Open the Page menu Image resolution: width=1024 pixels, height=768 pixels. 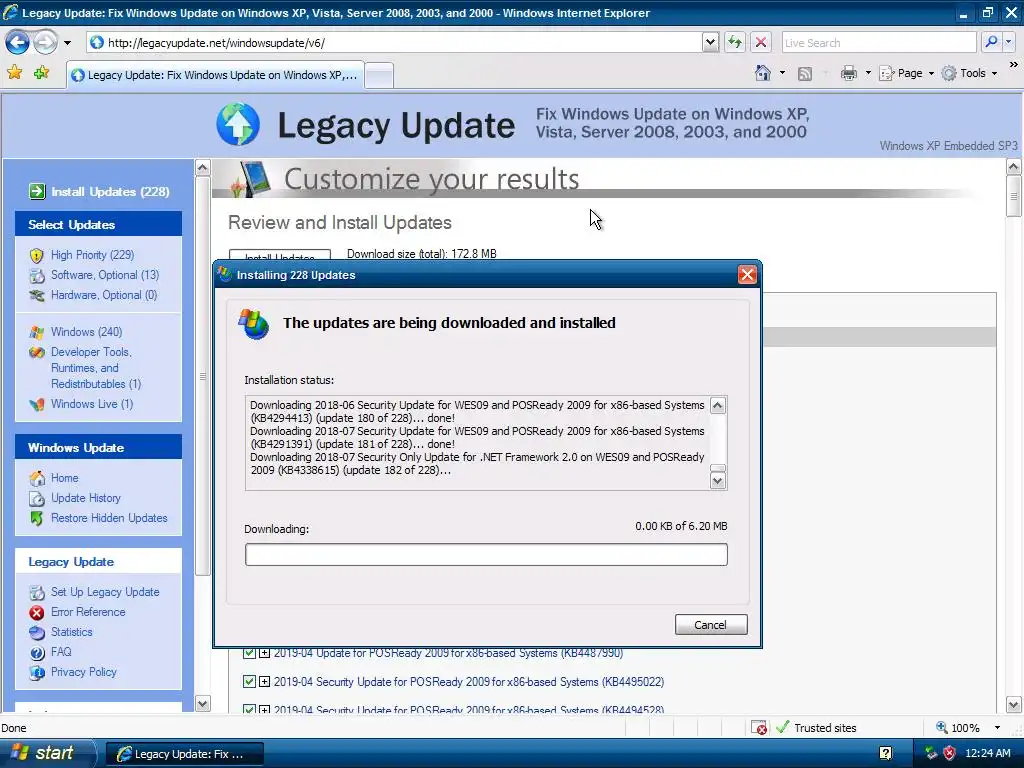pos(906,73)
